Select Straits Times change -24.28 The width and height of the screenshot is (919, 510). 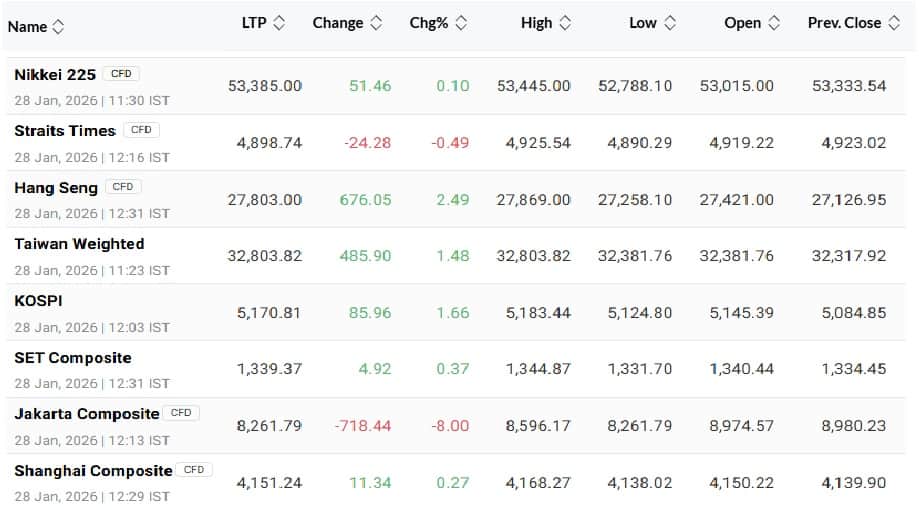click(x=367, y=143)
